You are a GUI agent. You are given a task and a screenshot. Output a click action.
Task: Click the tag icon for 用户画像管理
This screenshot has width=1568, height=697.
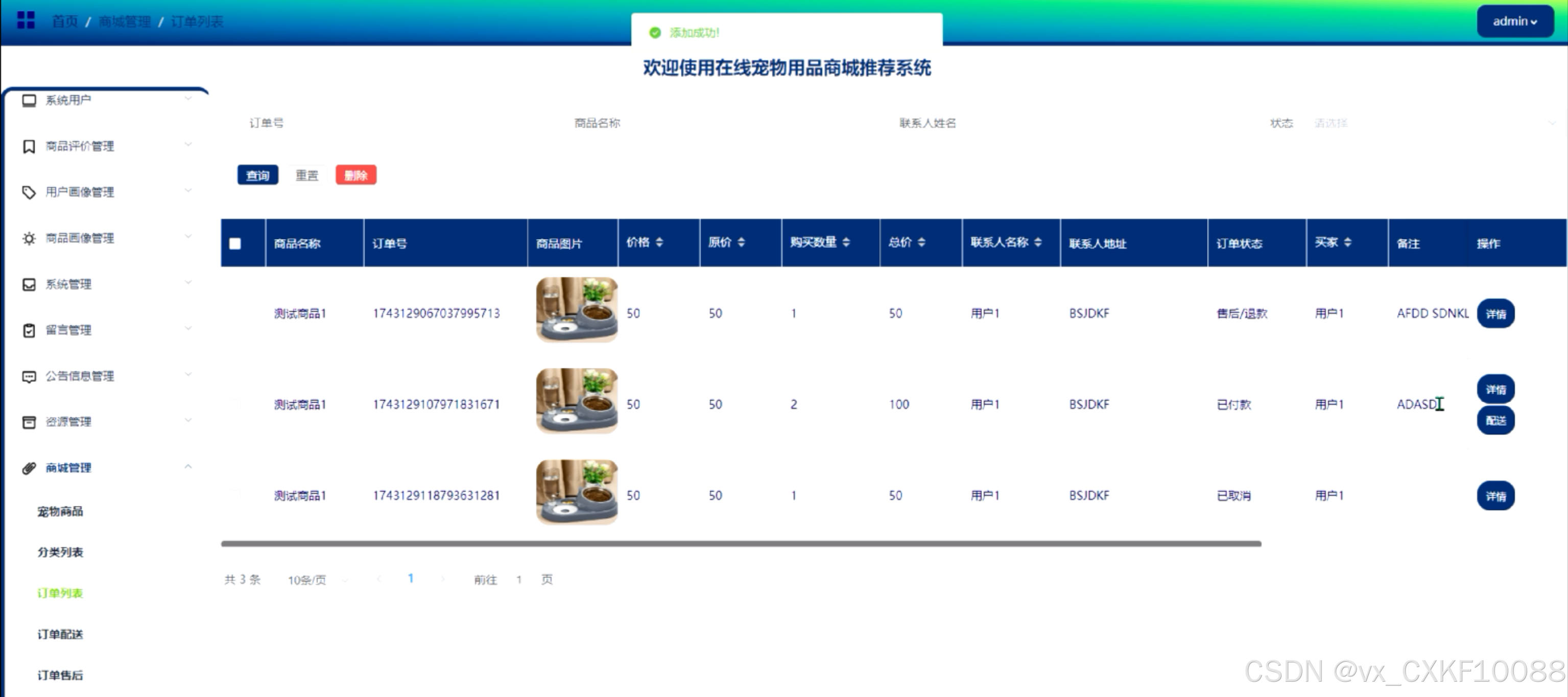[x=29, y=192]
